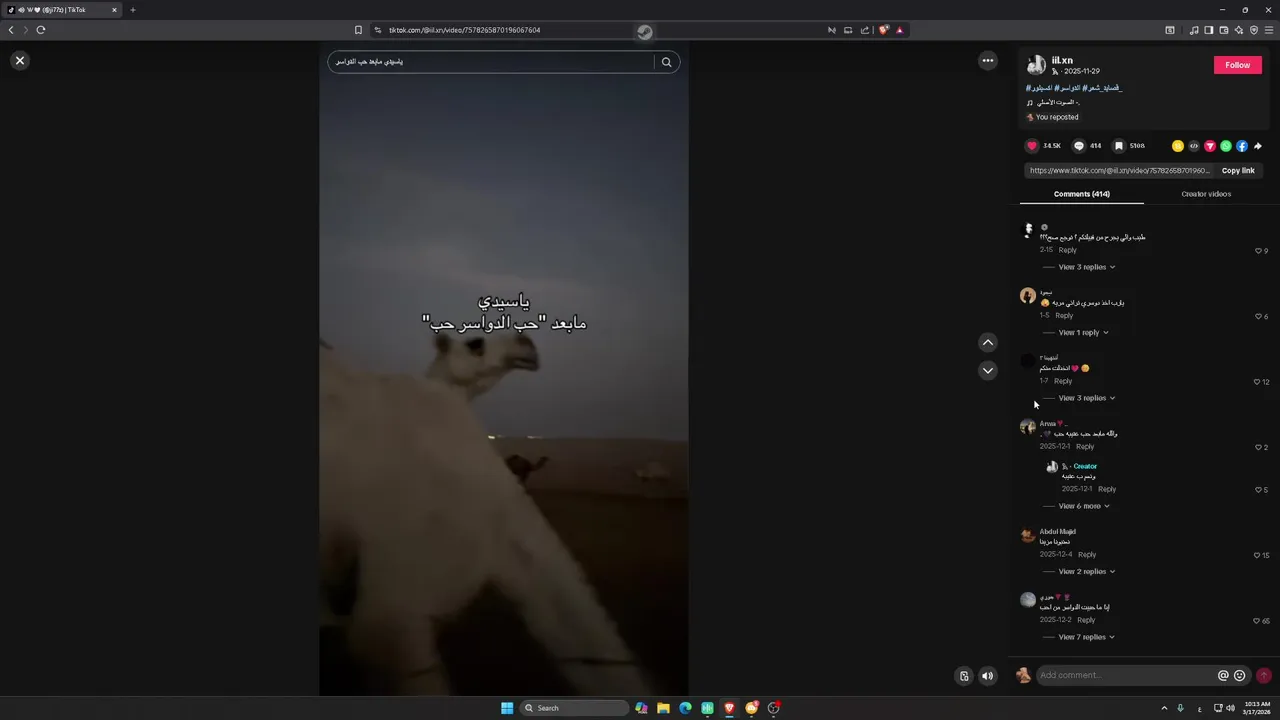Image resolution: width=1280 pixels, height=720 pixels.
Task: Open the Brave Shields lion icon
Action: click(x=883, y=30)
